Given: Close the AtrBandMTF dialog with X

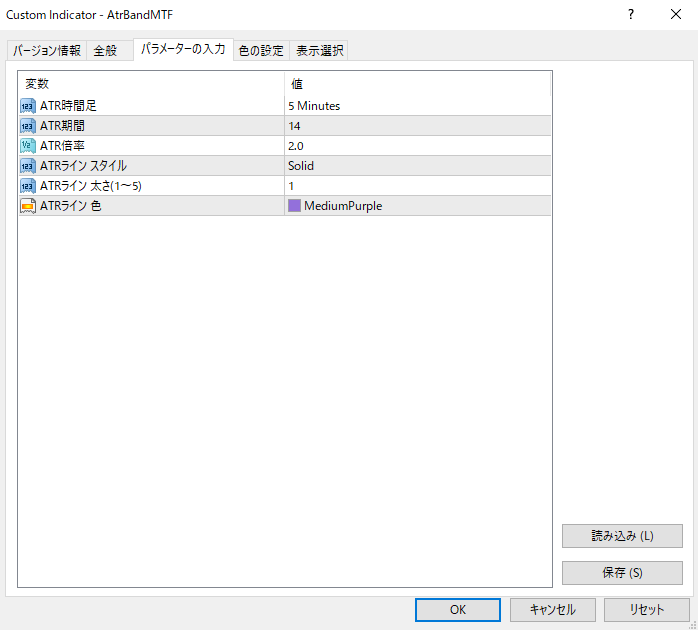Looking at the screenshot, I should pos(676,14).
